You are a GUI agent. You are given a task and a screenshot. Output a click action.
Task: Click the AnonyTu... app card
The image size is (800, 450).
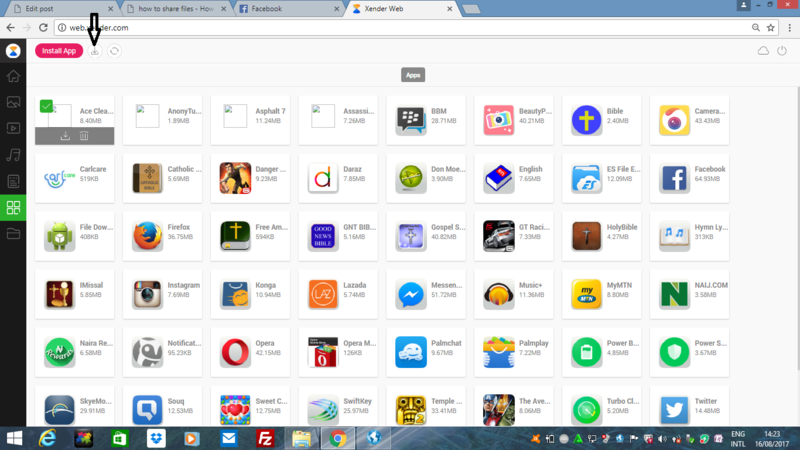coord(162,120)
